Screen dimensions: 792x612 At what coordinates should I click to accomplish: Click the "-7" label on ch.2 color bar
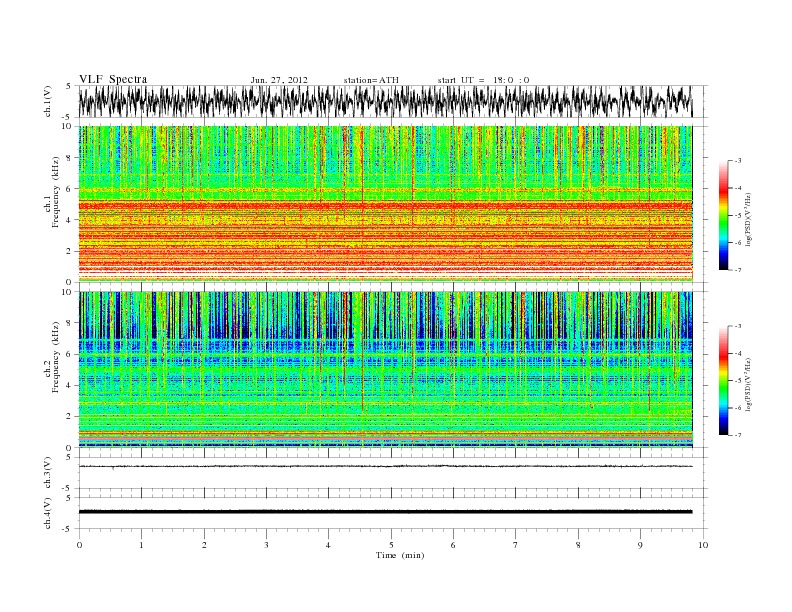(x=738, y=435)
